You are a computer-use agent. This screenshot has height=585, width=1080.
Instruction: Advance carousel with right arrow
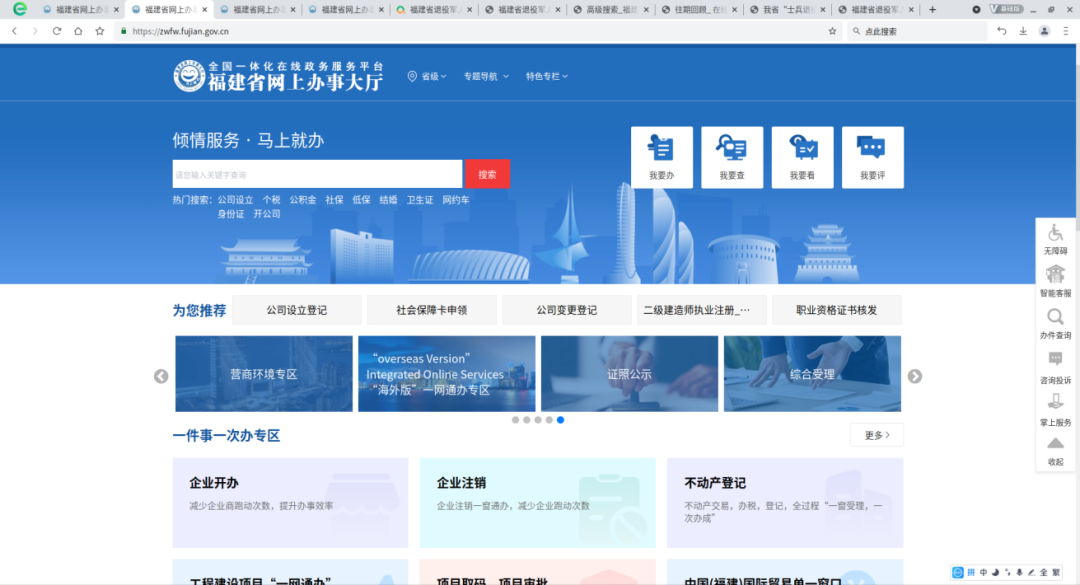point(914,376)
